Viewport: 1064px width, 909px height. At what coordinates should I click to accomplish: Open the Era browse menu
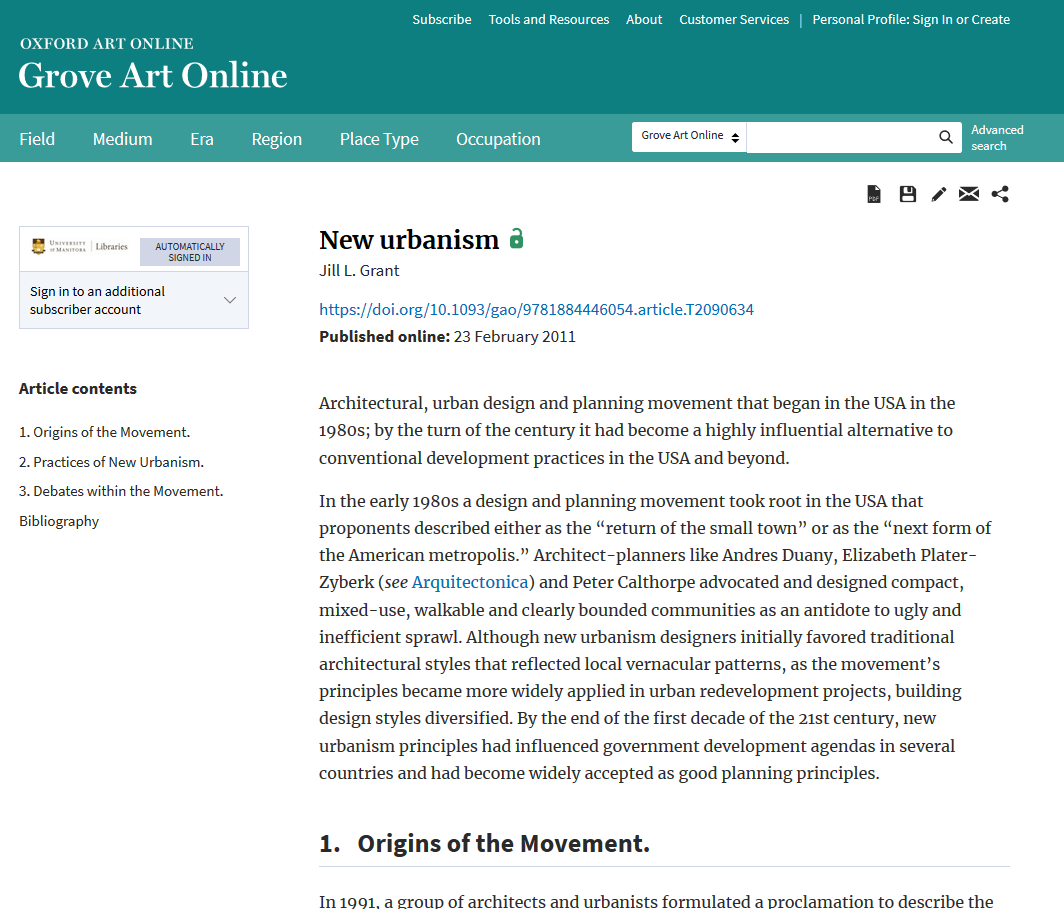(202, 139)
